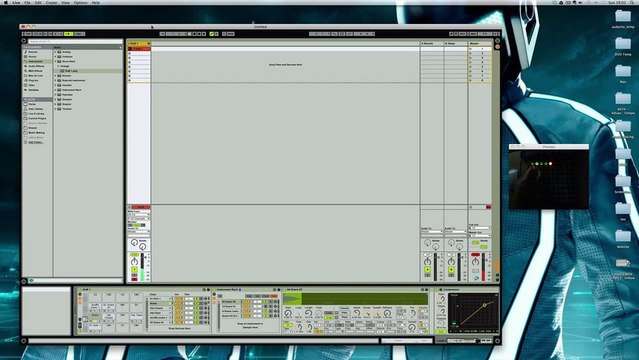Expand the Analog instrument folder
Screen dimensions: 639x360
tap(55, 52)
